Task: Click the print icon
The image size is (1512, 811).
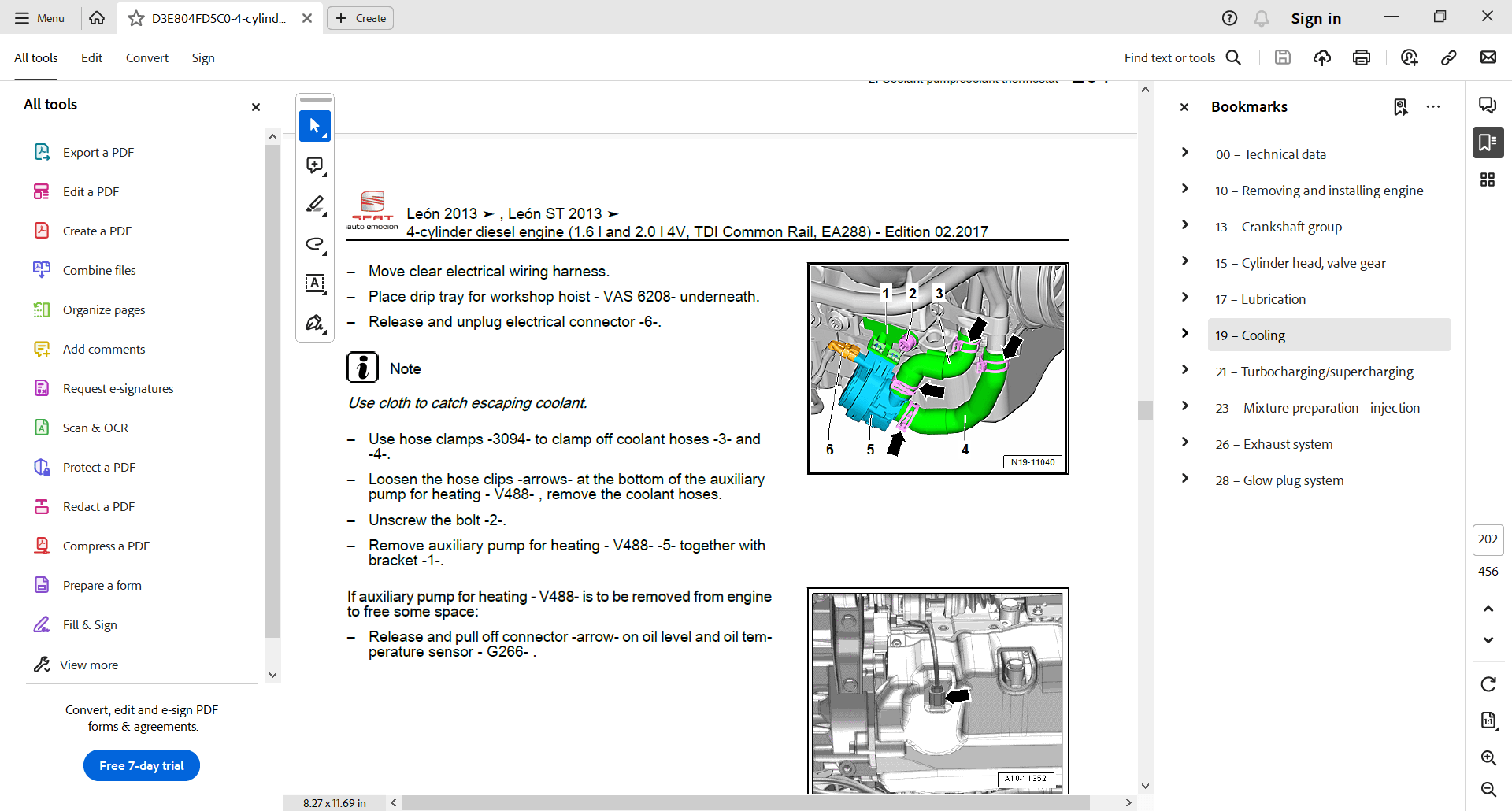Action: (x=1362, y=57)
